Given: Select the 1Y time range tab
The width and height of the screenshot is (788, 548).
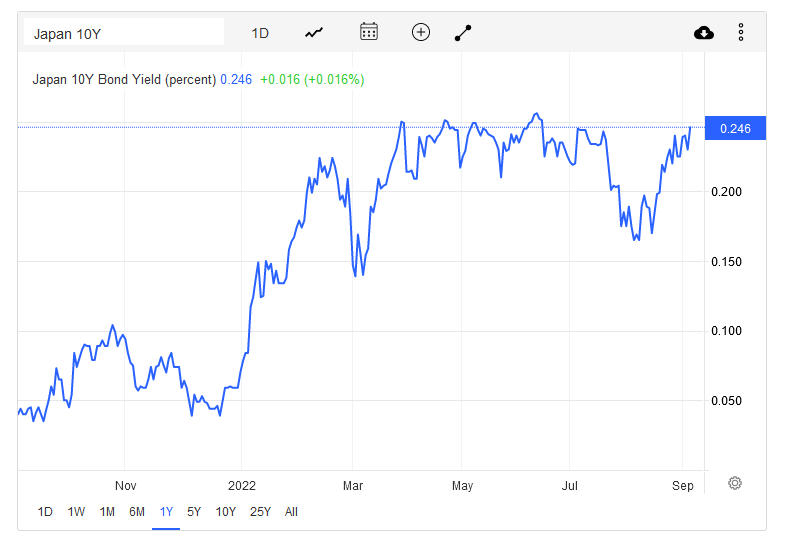Looking at the screenshot, I should point(166,512).
